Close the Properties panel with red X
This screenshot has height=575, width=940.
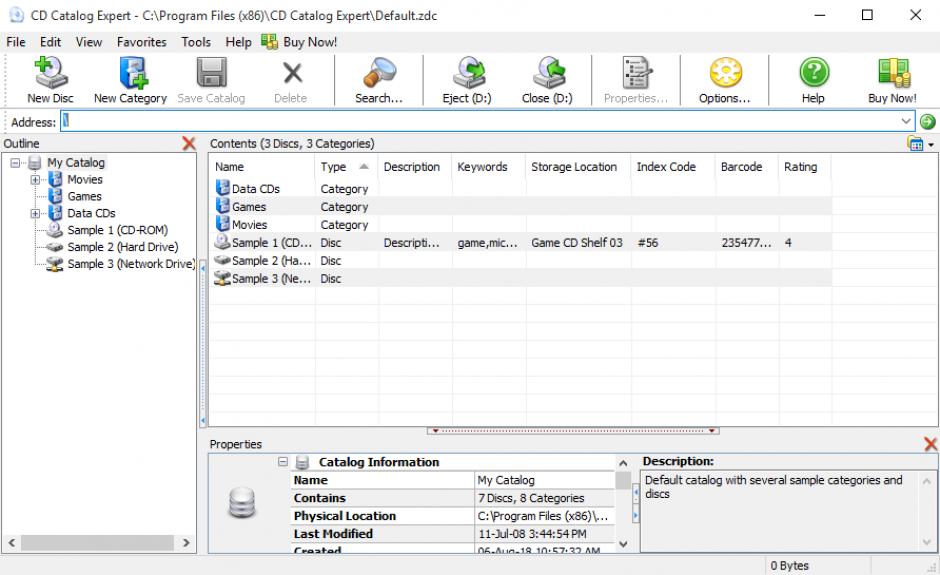point(930,444)
